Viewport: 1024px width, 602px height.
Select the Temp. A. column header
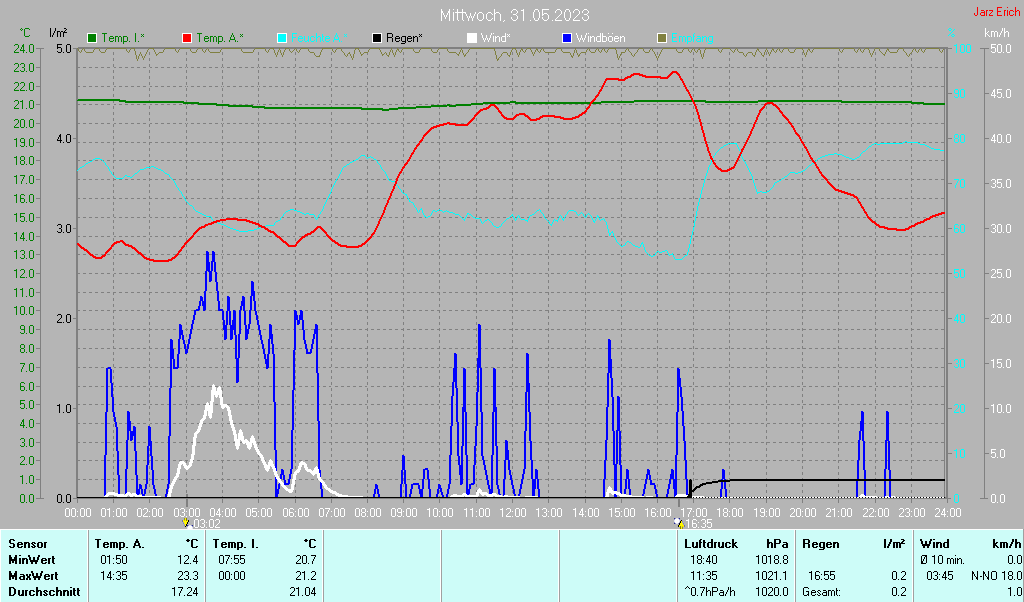[x=119, y=544]
